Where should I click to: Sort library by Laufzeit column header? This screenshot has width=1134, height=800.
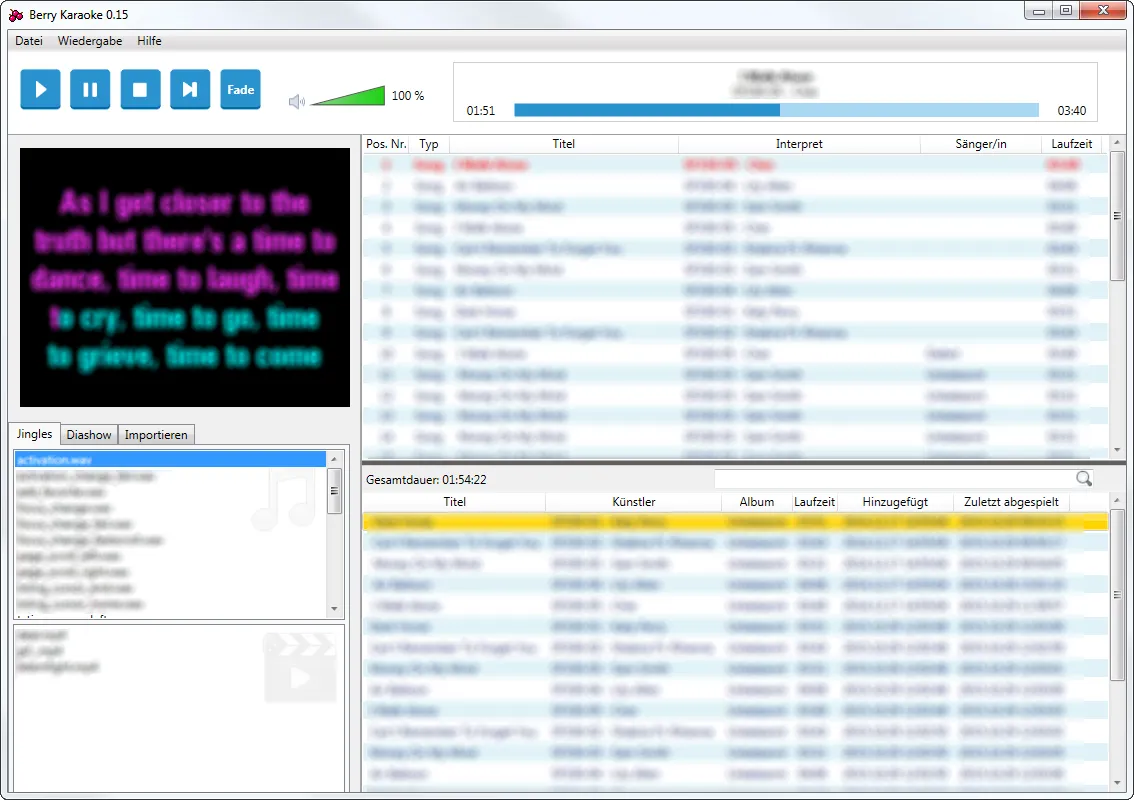tap(814, 502)
